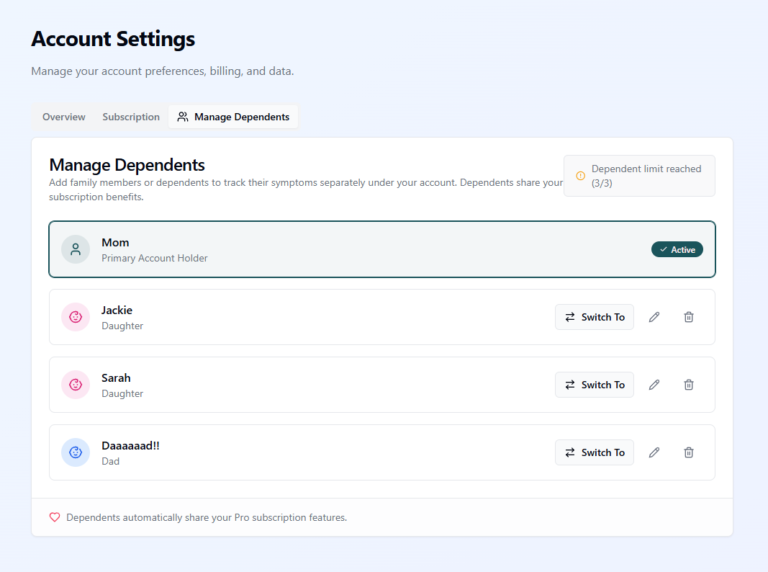This screenshot has height=572, width=768.
Task: Click the dependent limit warning icon
Action: [x=580, y=176]
